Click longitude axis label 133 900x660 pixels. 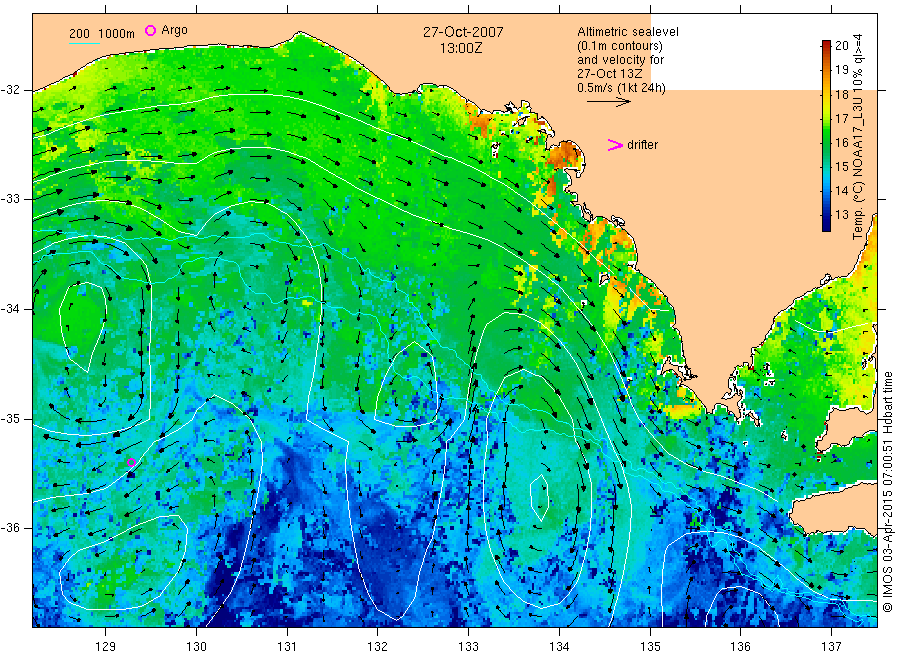click(x=468, y=647)
